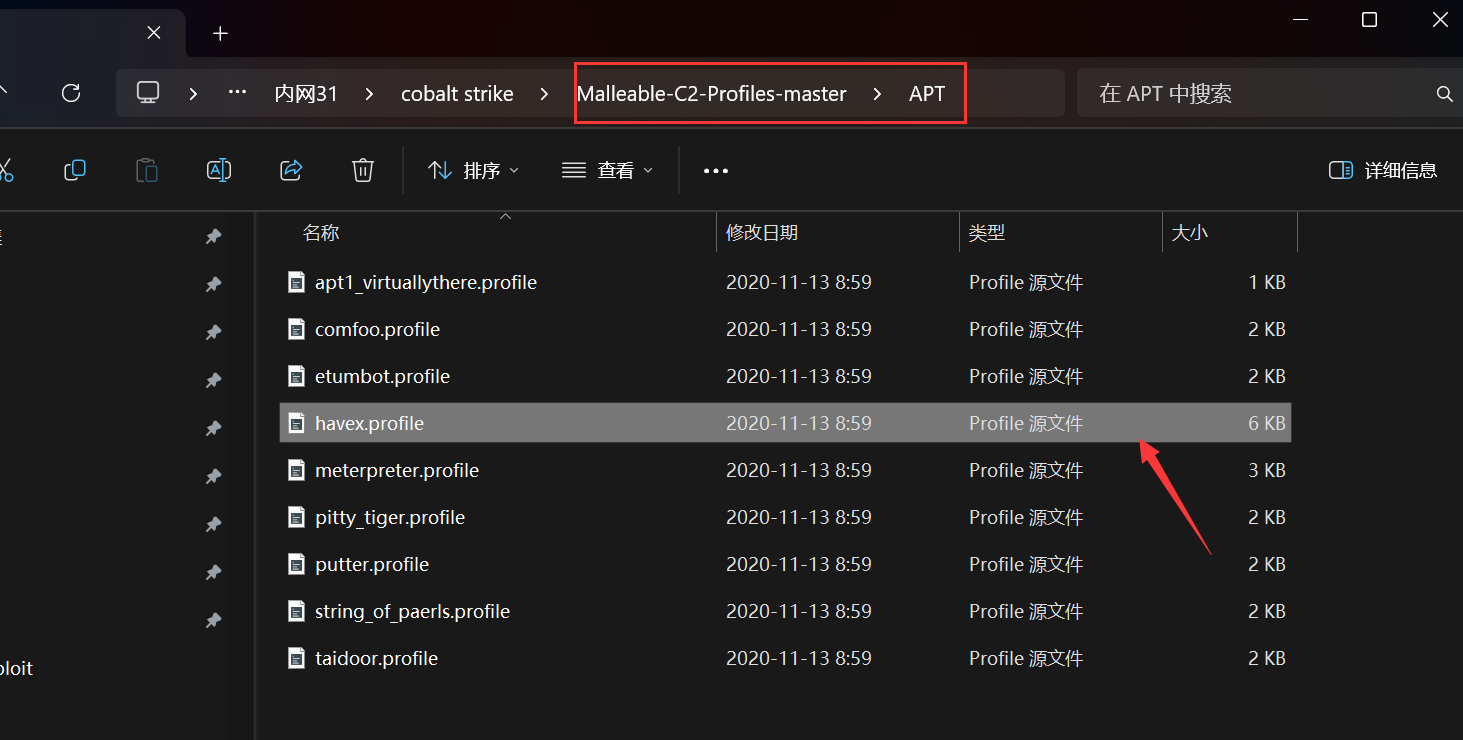
Task: Click the rename icon in the toolbar
Action: pyautogui.click(x=219, y=170)
